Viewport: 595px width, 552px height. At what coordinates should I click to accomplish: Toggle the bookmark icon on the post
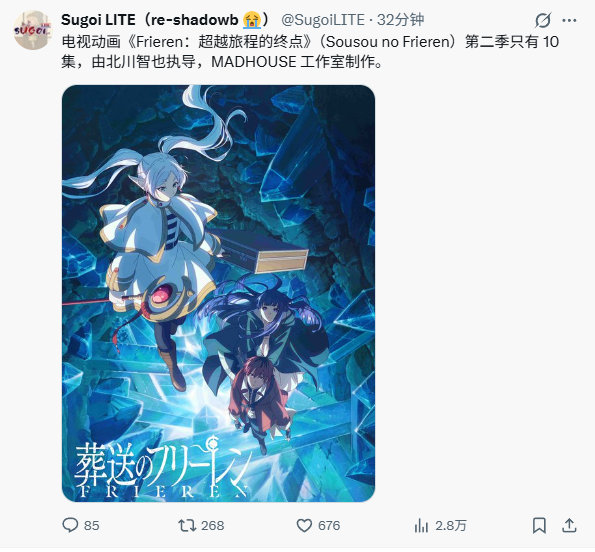(x=539, y=525)
